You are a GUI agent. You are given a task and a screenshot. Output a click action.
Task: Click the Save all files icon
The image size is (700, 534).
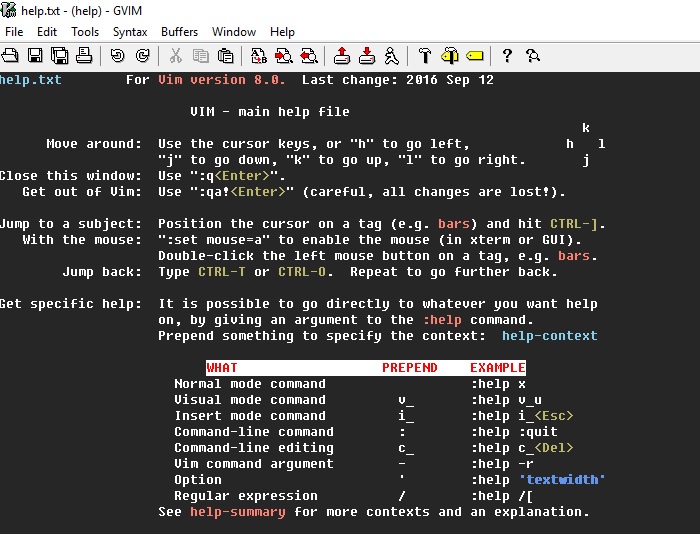pos(59,56)
